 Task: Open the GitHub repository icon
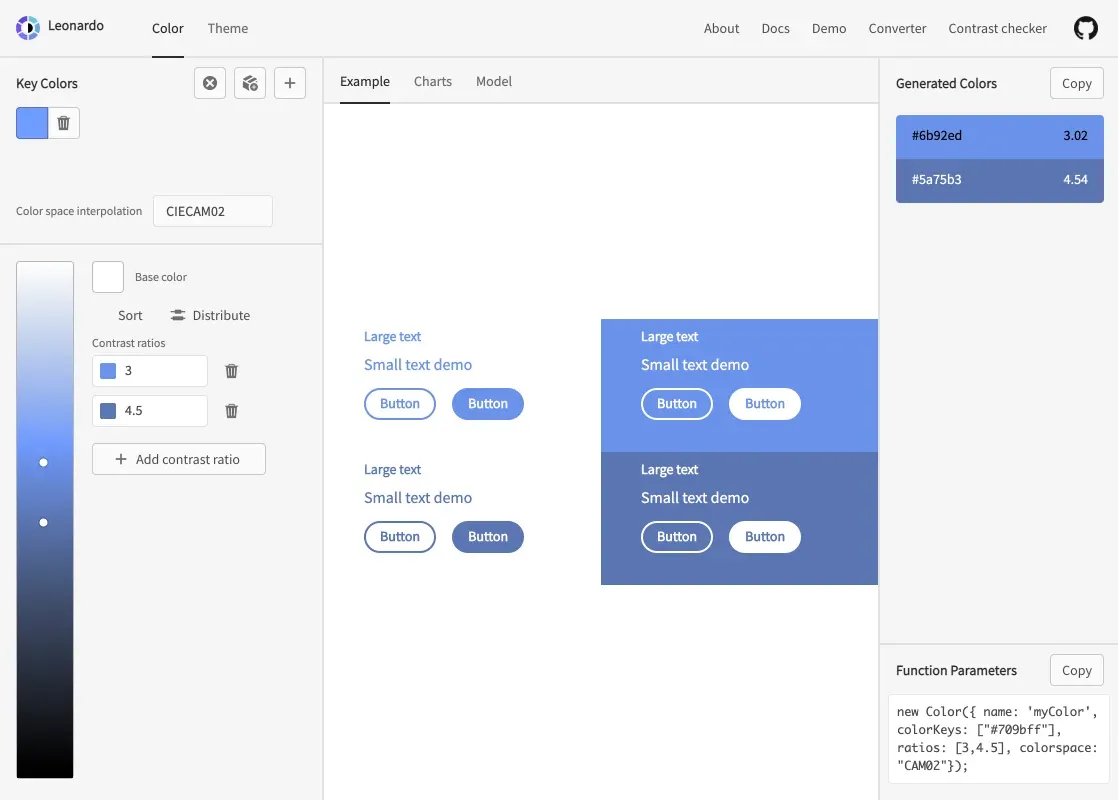tap(1085, 28)
